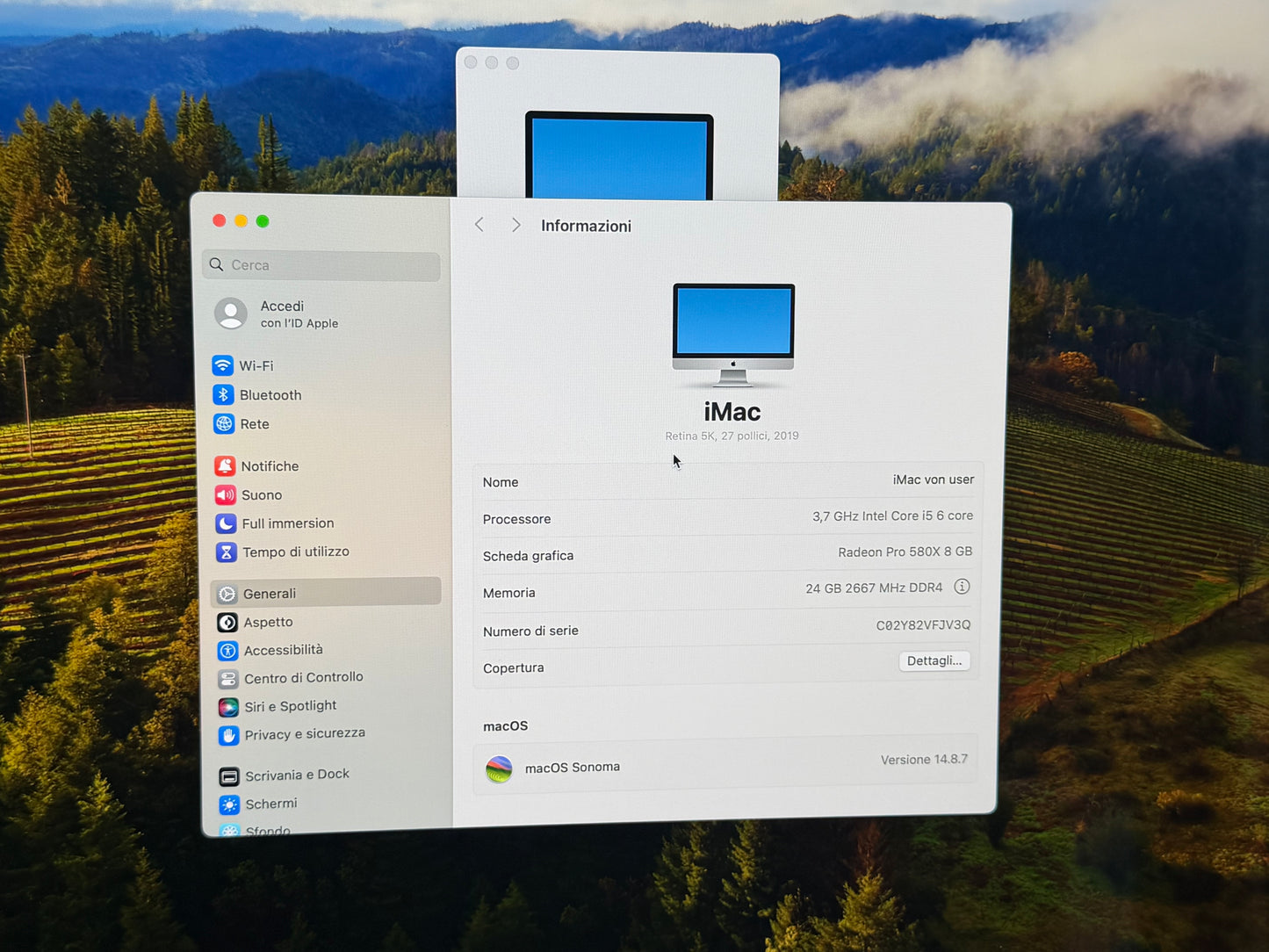This screenshot has width=1269, height=952.
Task: Click the iMac image in background window
Action: coord(619,155)
